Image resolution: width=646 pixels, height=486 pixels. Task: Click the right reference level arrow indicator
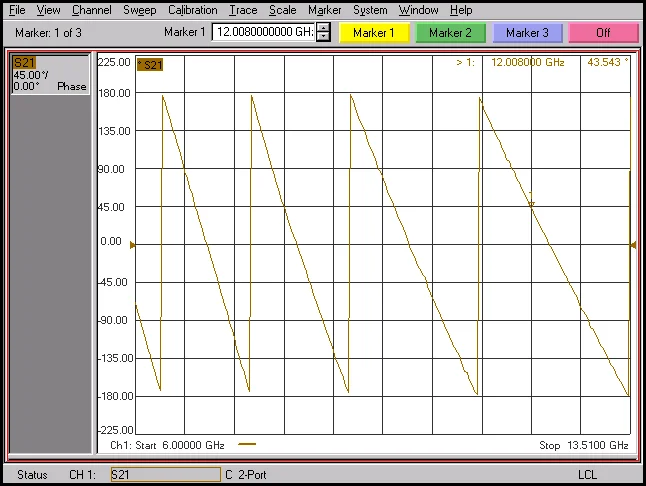click(632, 244)
